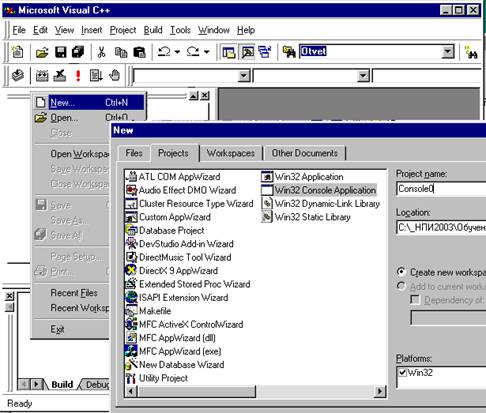Viewport: 486px width, 413px height.
Task: Expand the Redo history dropdown arrow
Action: (x=207, y=52)
